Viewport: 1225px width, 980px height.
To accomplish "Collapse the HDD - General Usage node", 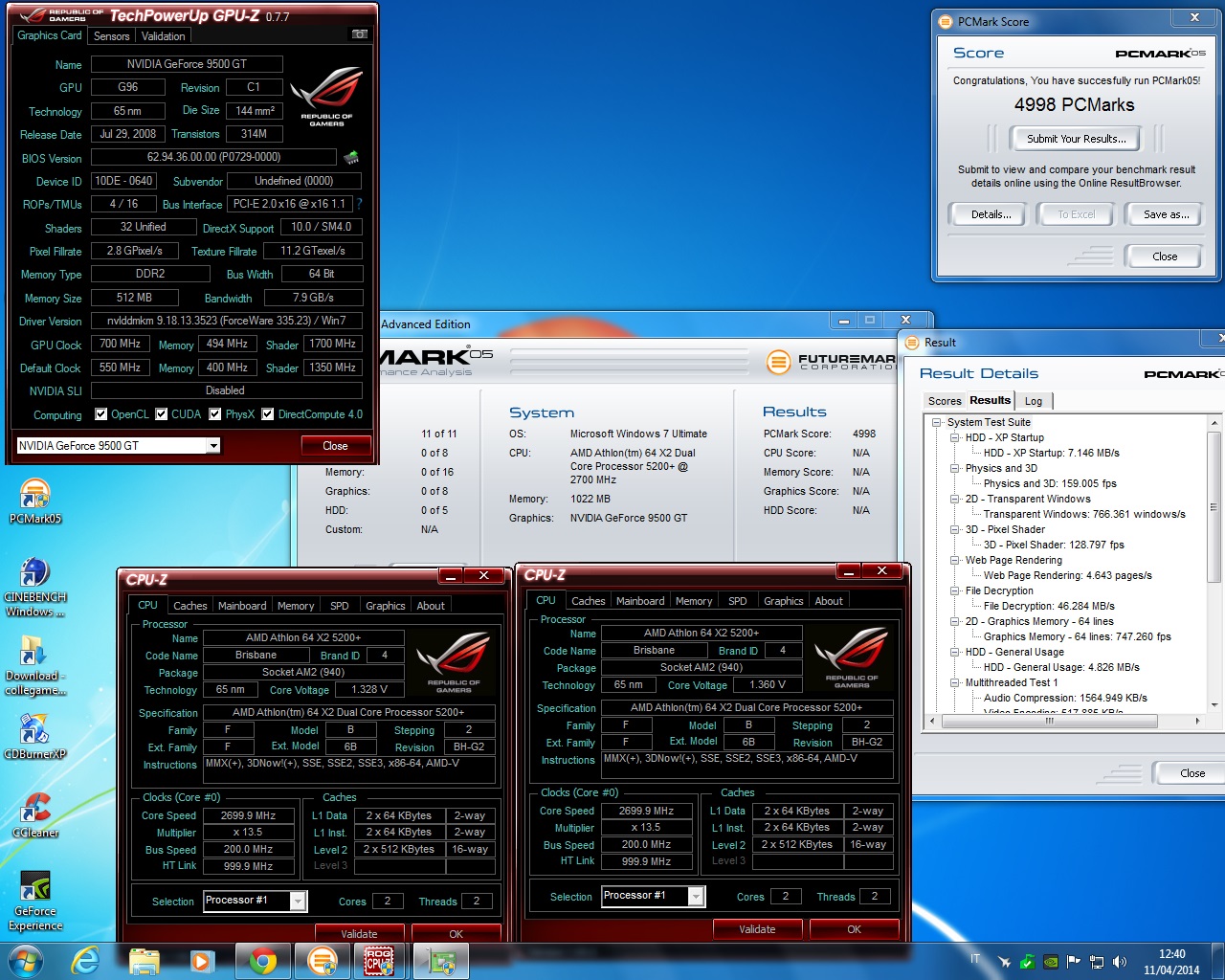I will [954, 652].
